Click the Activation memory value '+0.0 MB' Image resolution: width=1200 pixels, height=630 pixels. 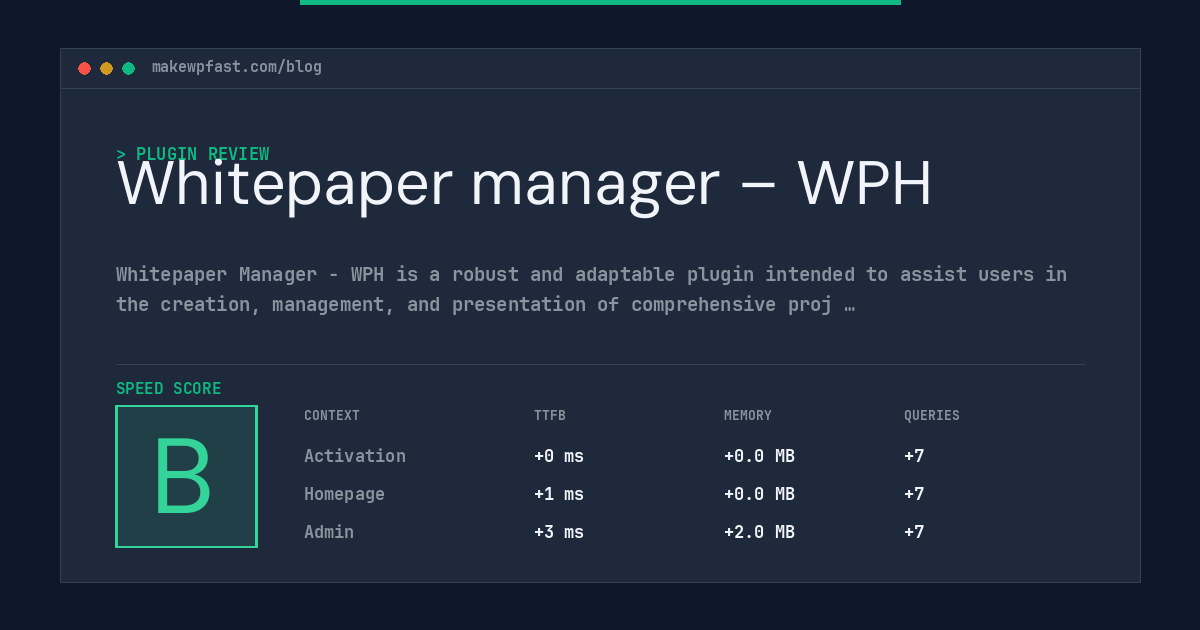click(x=759, y=456)
